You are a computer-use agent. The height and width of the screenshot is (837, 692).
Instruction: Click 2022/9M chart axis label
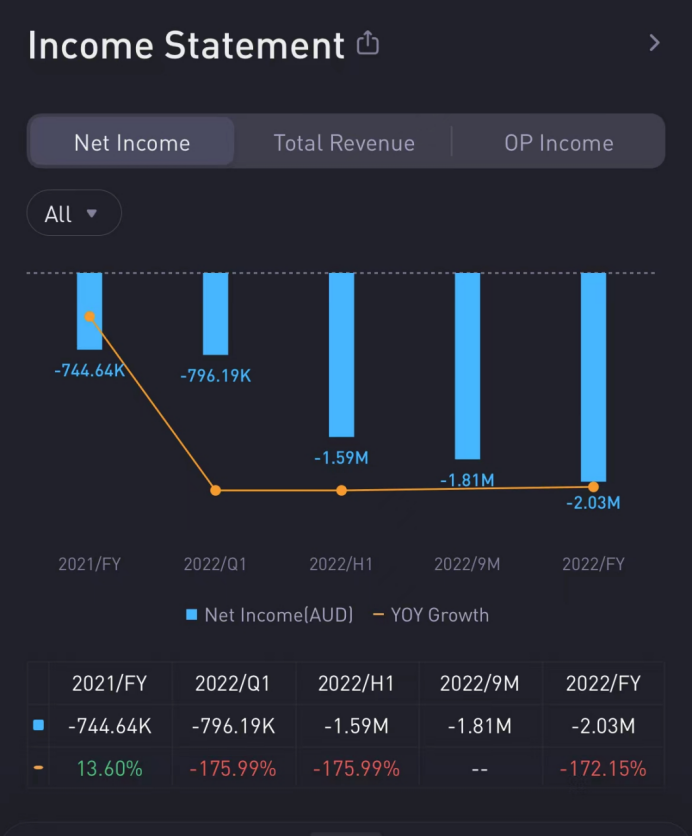click(467, 564)
